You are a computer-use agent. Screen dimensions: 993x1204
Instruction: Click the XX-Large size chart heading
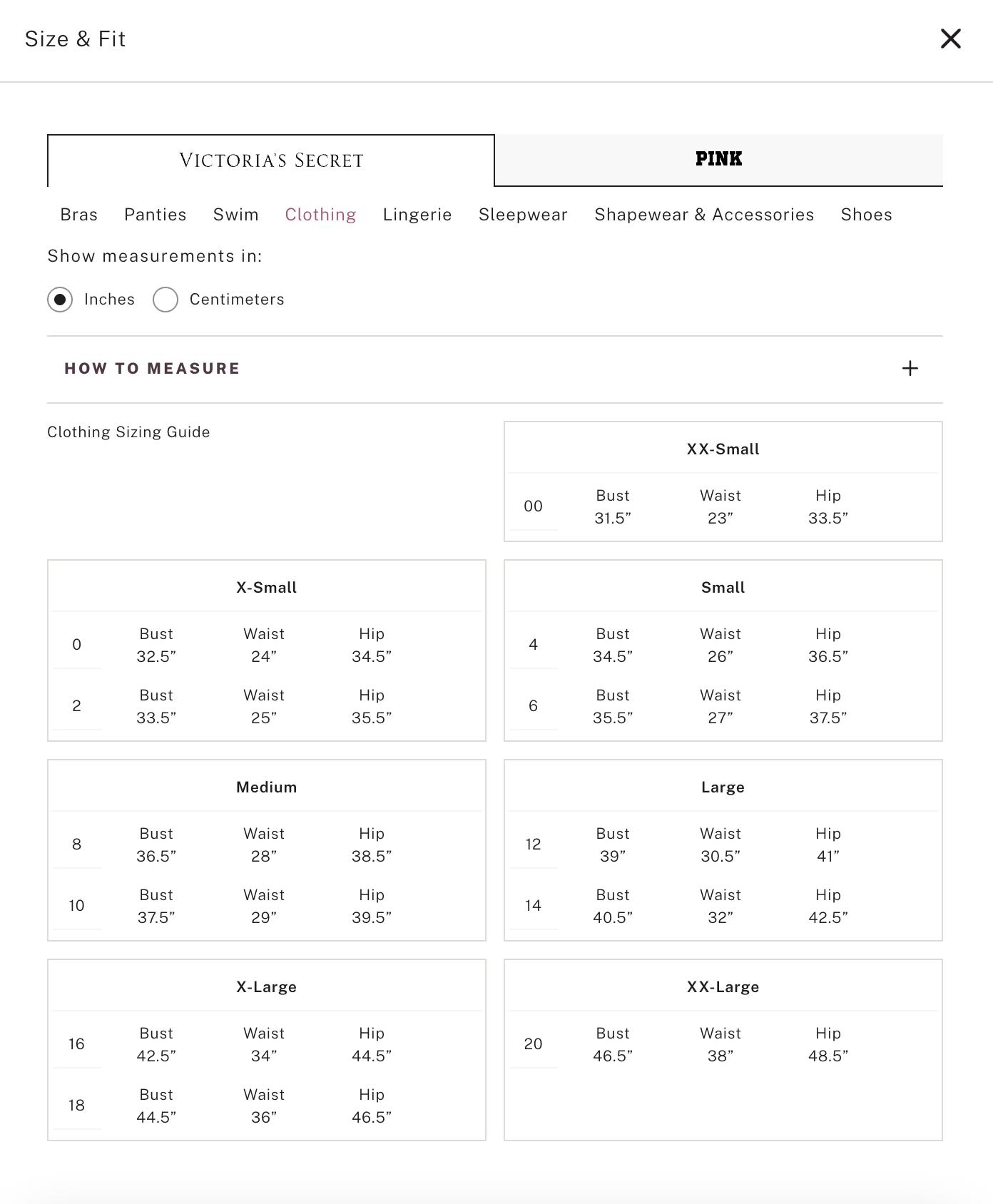723,987
